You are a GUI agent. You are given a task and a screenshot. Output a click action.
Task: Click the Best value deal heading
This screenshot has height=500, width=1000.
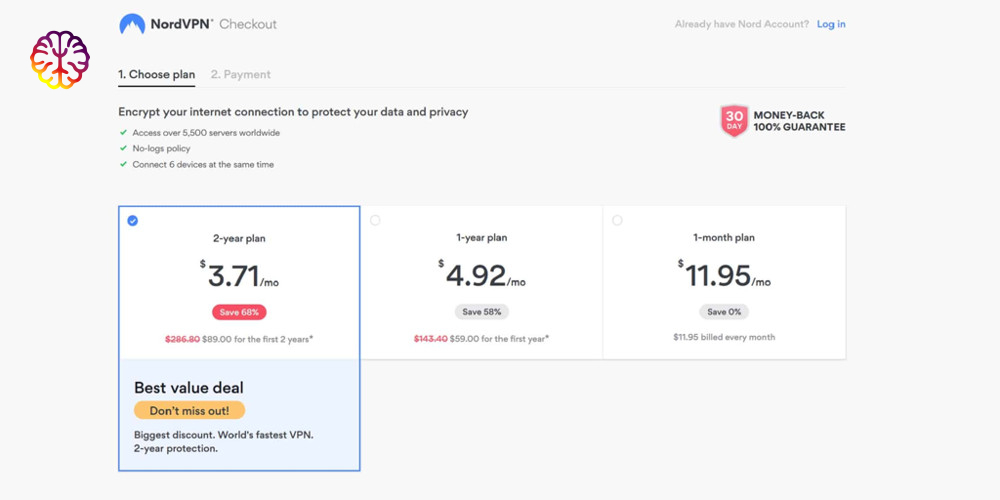click(189, 388)
